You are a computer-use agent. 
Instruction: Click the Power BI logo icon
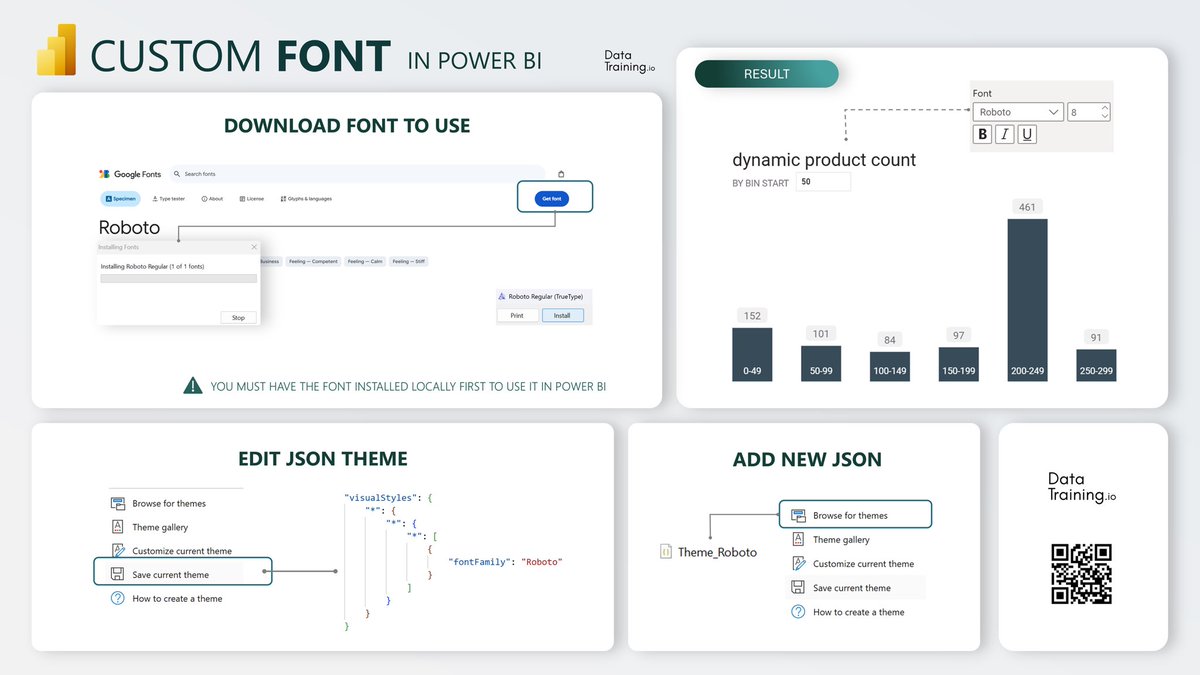[x=56, y=48]
